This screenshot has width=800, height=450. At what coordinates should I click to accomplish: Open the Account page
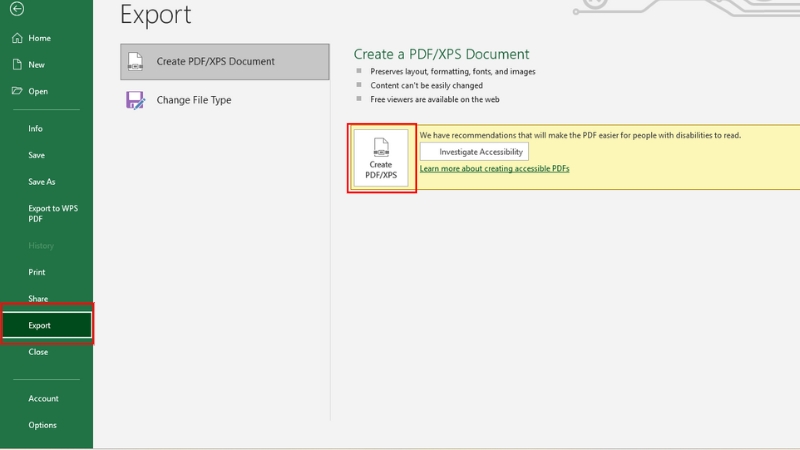(43, 398)
